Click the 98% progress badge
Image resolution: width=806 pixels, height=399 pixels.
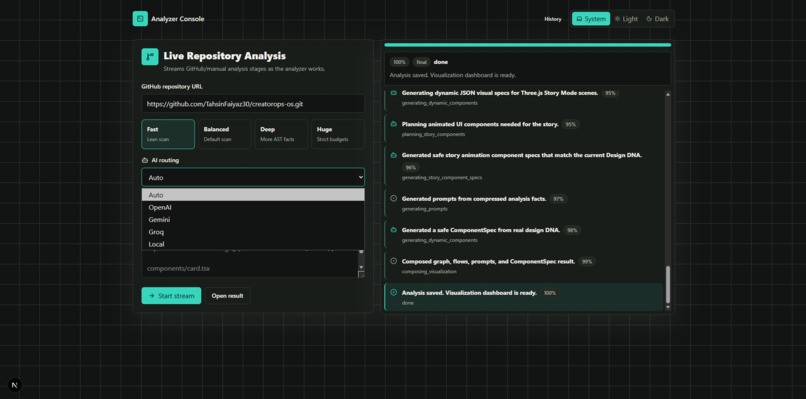click(572, 230)
